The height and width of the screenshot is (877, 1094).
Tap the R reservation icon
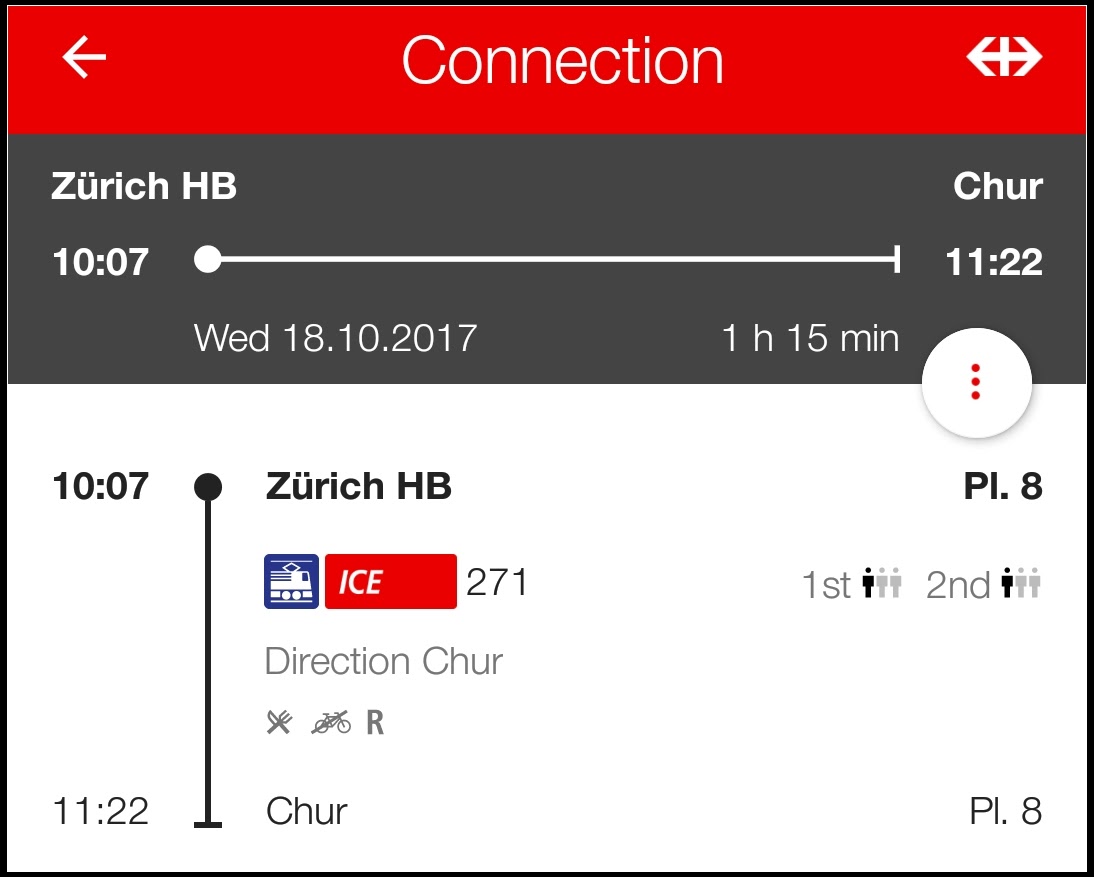click(375, 722)
